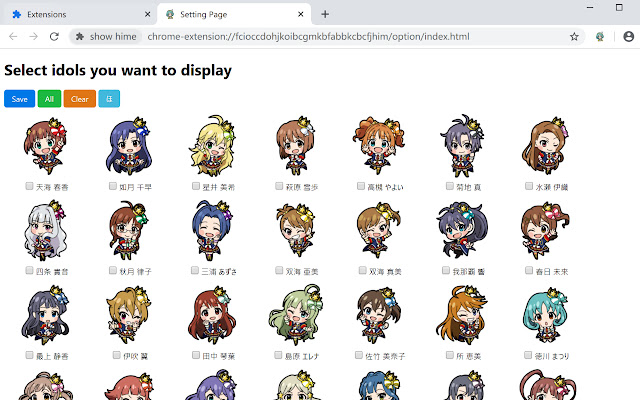The width and height of the screenshot is (640, 400).
Task: Enable the 最上 静香 checkbox
Action: [x=29, y=355]
